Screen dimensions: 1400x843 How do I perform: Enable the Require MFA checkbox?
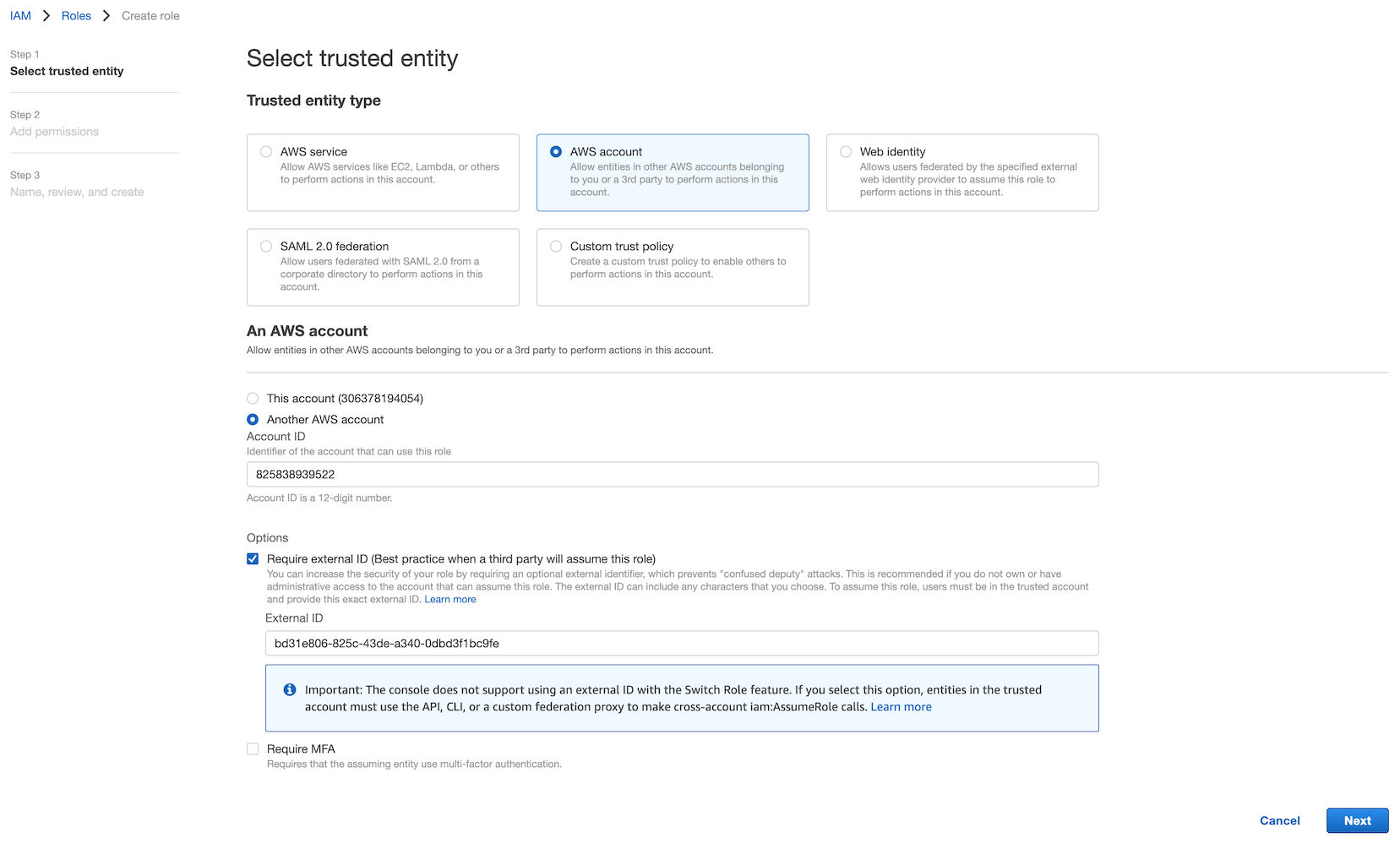click(x=253, y=749)
